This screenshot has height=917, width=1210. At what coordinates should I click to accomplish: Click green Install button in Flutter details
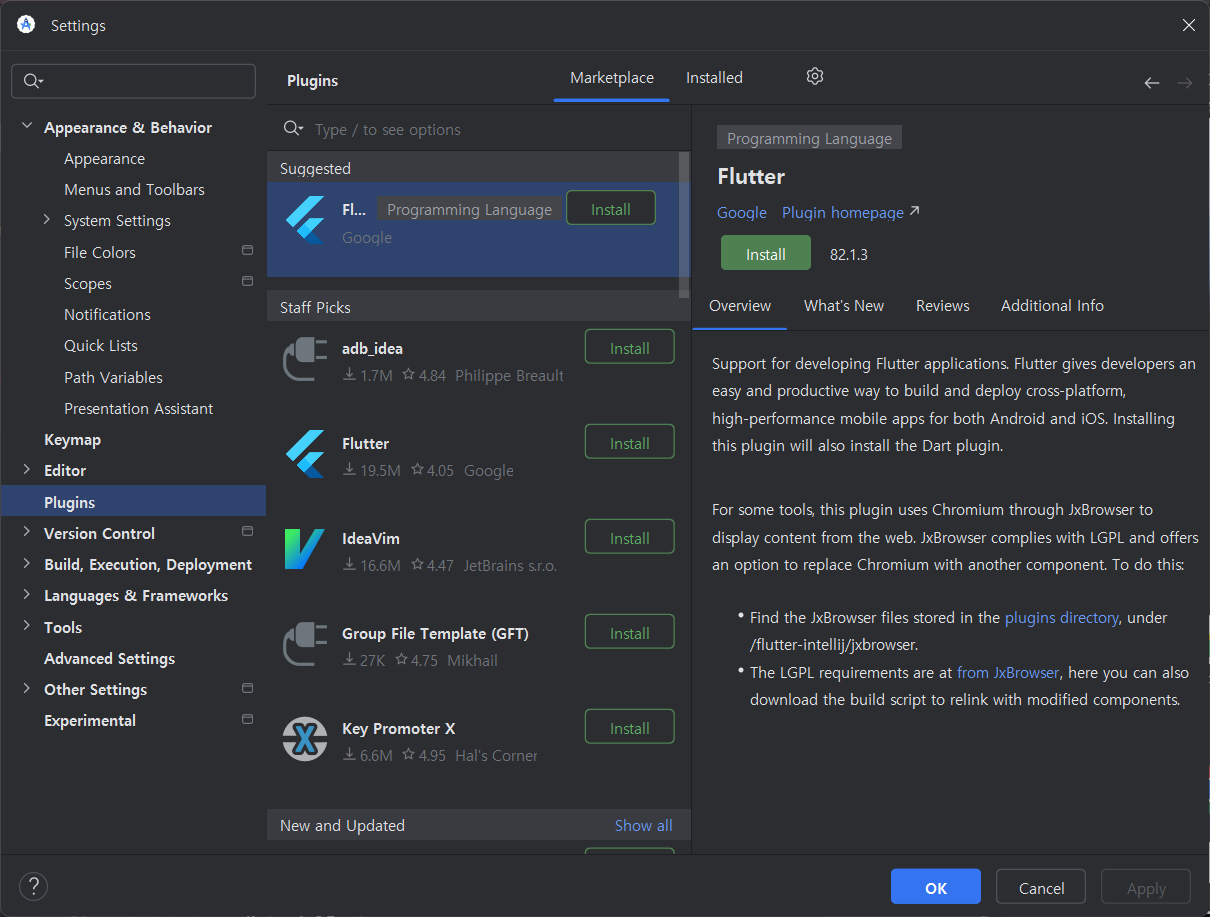point(766,254)
